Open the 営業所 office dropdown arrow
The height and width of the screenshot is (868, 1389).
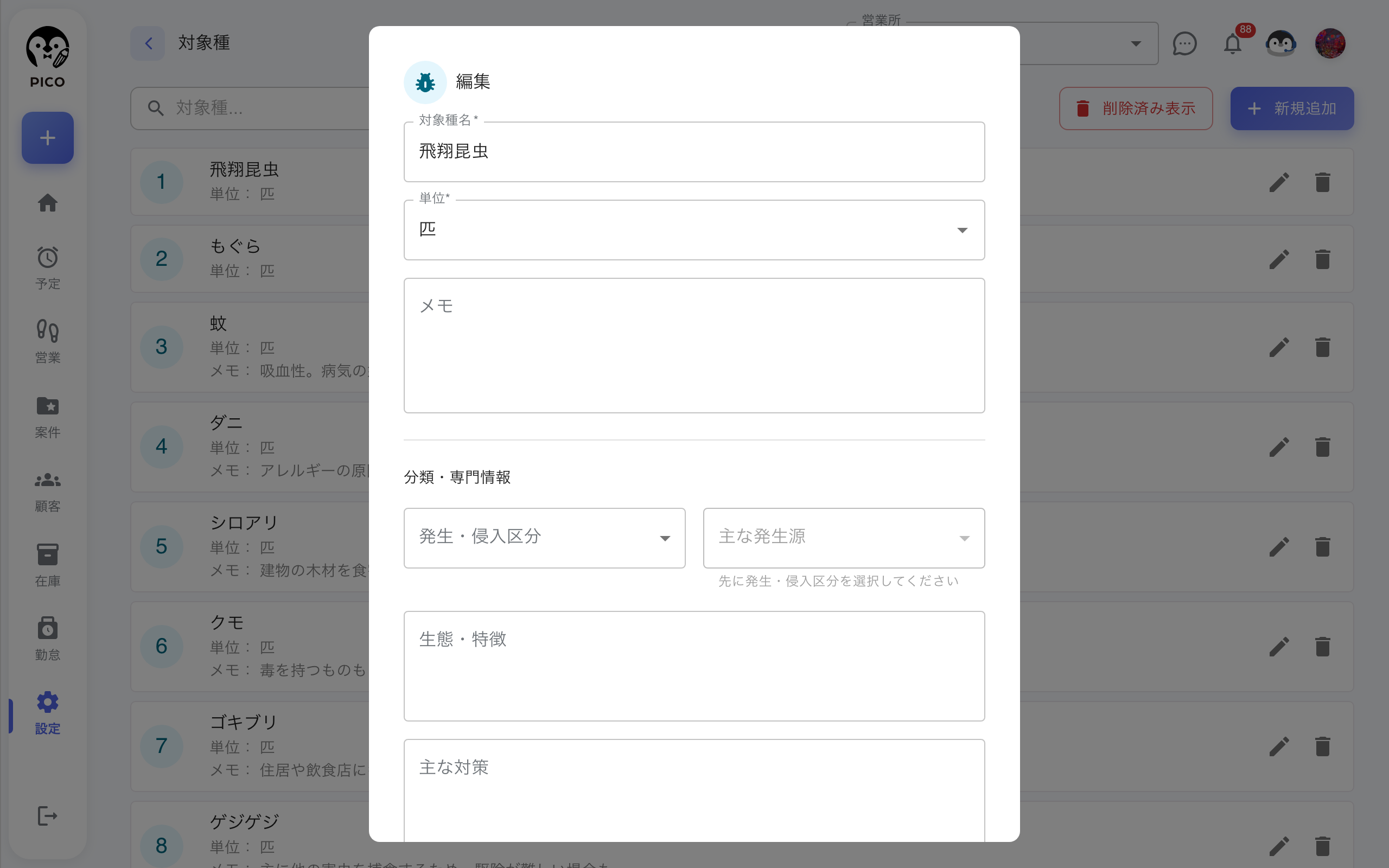pyautogui.click(x=1135, y=43)
